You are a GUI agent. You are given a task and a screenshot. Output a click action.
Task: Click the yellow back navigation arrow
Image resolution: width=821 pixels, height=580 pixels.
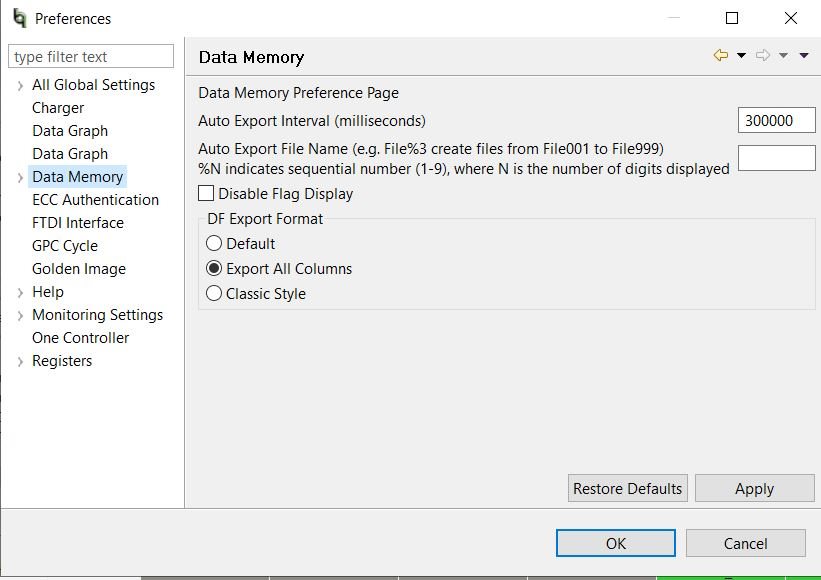coord(721,55)
